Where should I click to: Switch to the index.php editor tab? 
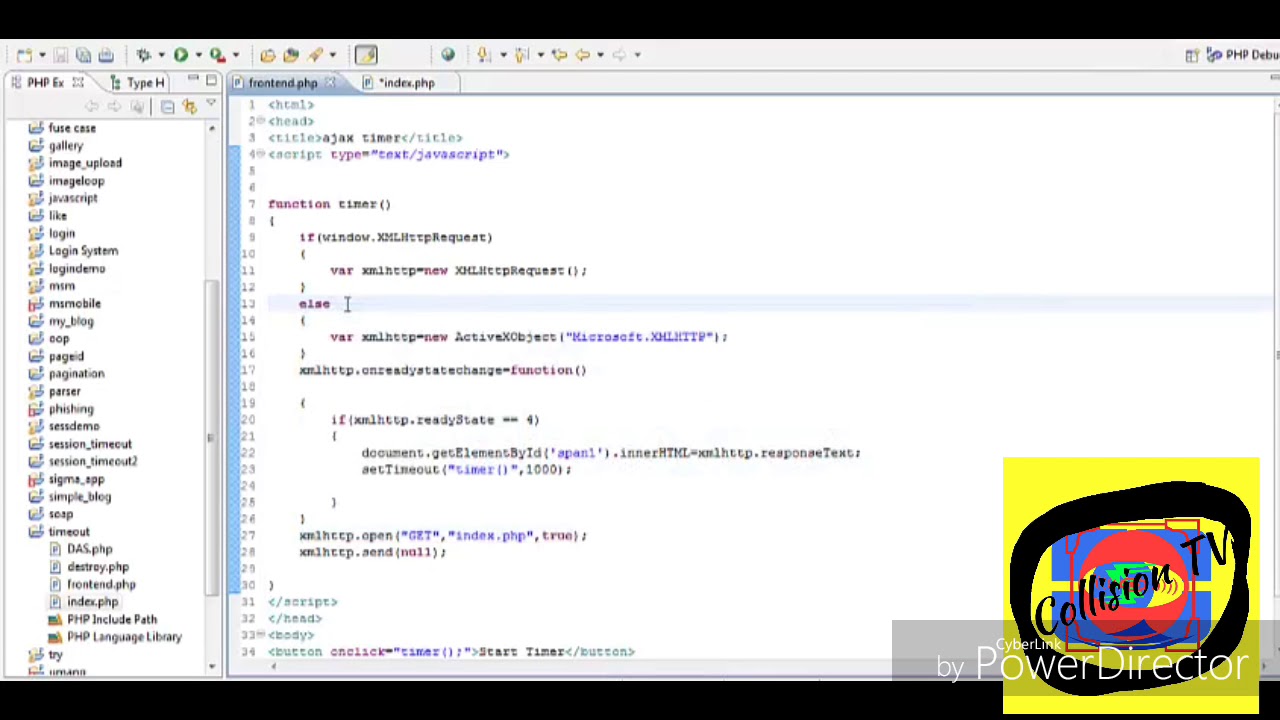tap(406, 83)
